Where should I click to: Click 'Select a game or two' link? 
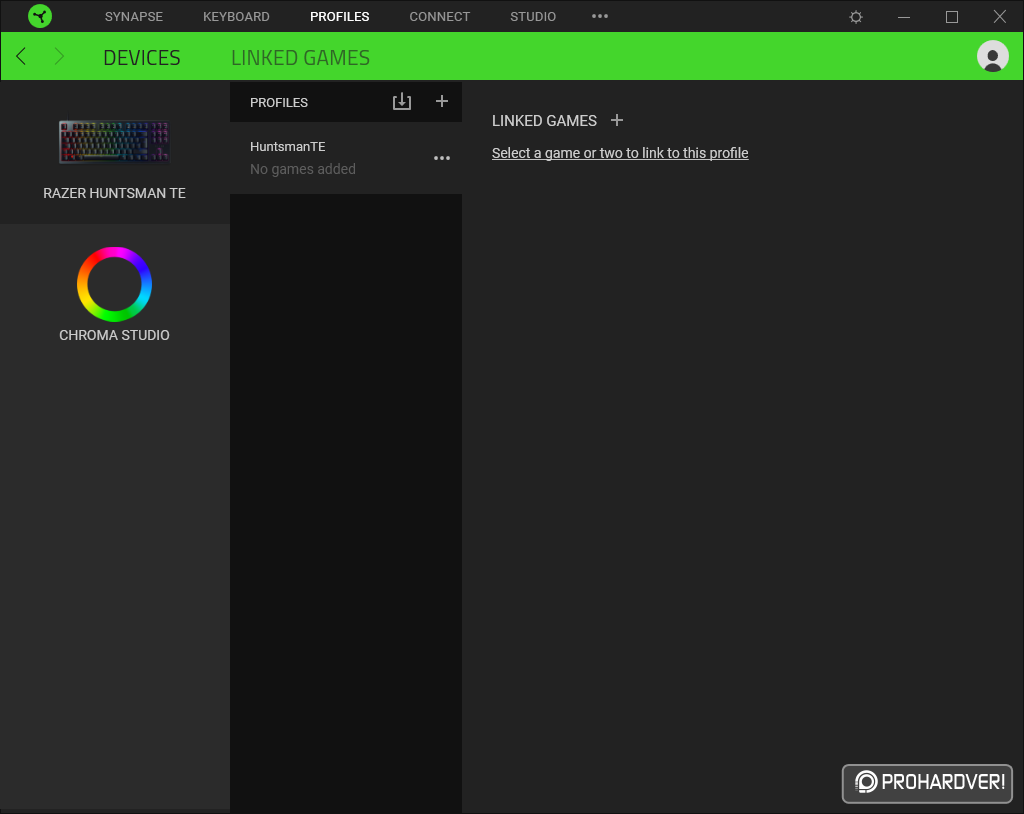620,153
